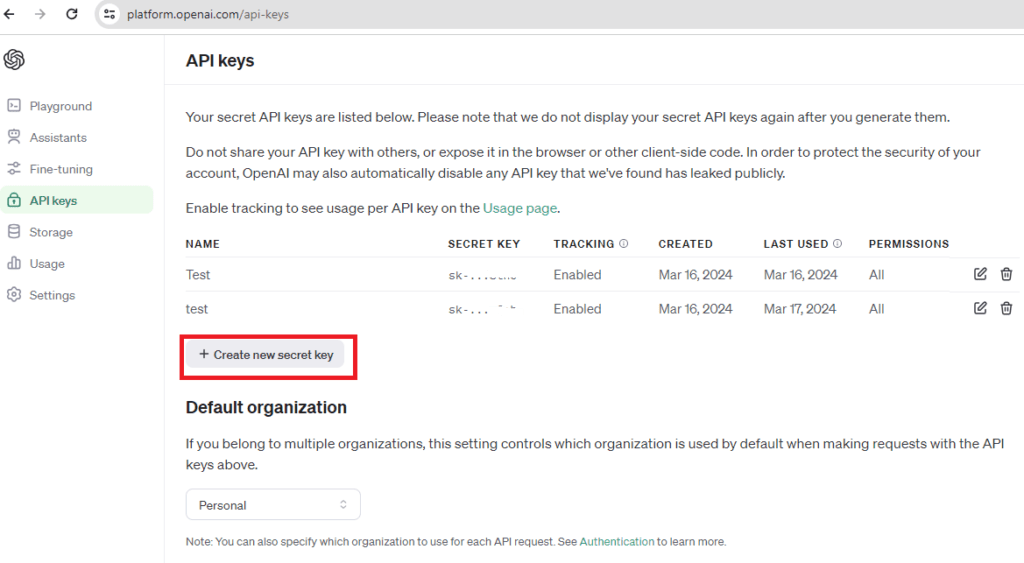
Task: Click the CREATED column header
Action: 685,244
